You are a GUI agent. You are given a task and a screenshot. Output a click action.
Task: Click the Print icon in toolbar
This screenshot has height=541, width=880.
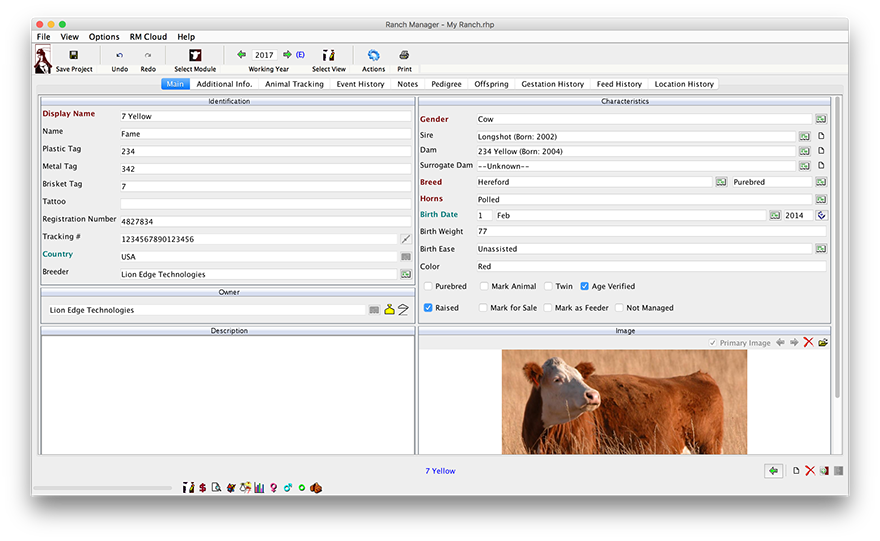point(404,56)
